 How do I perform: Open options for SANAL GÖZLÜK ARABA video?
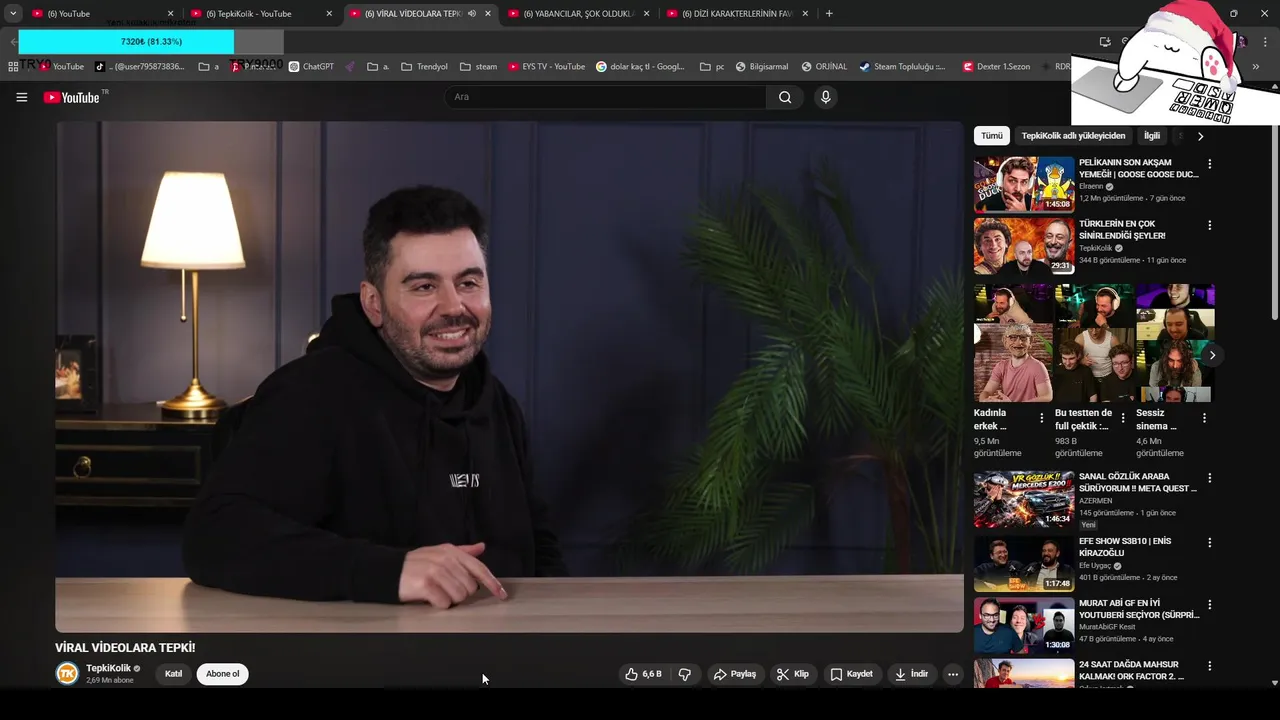tap(1209, 478)
